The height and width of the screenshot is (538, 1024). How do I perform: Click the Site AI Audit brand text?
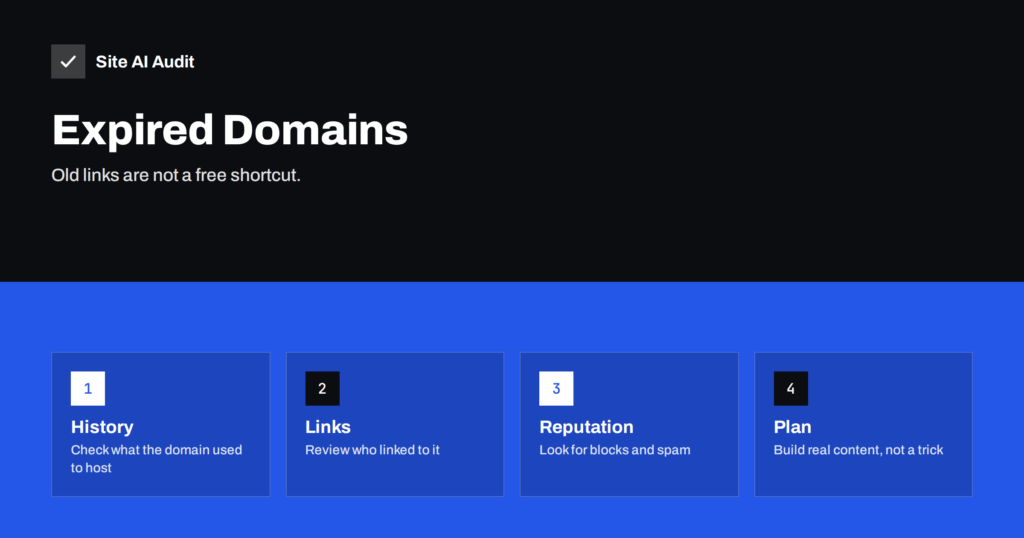pyautogui.click(x=145, y=61)
